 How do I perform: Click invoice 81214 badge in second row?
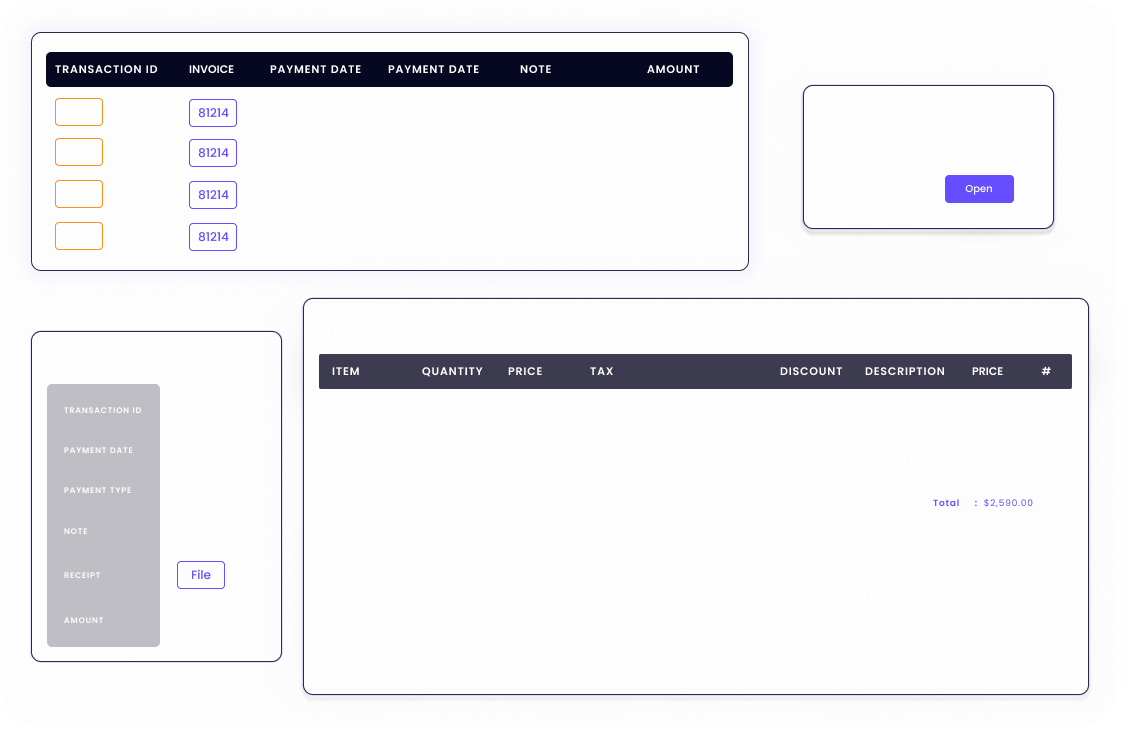coord(213,153)
